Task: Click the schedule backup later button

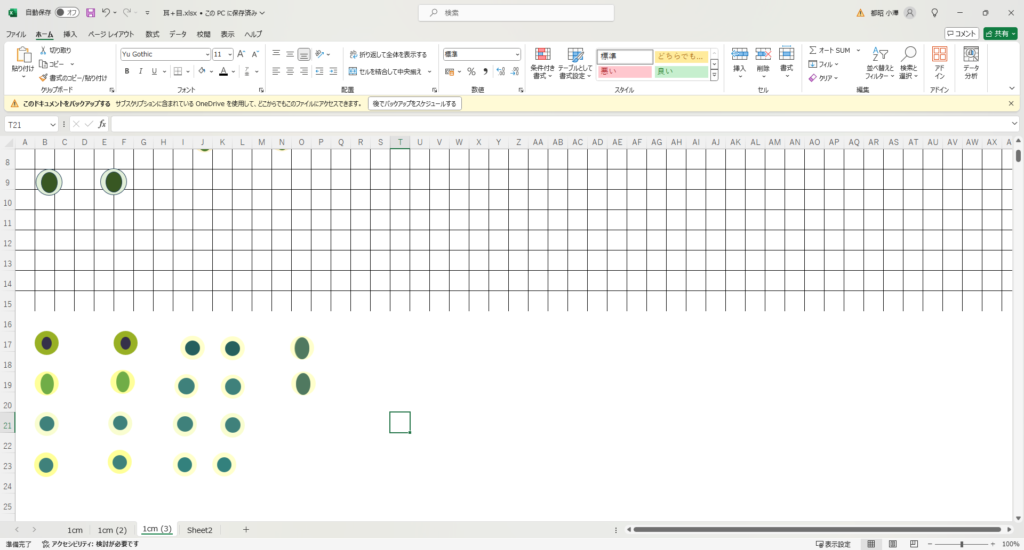Action: tap(415, 103)
